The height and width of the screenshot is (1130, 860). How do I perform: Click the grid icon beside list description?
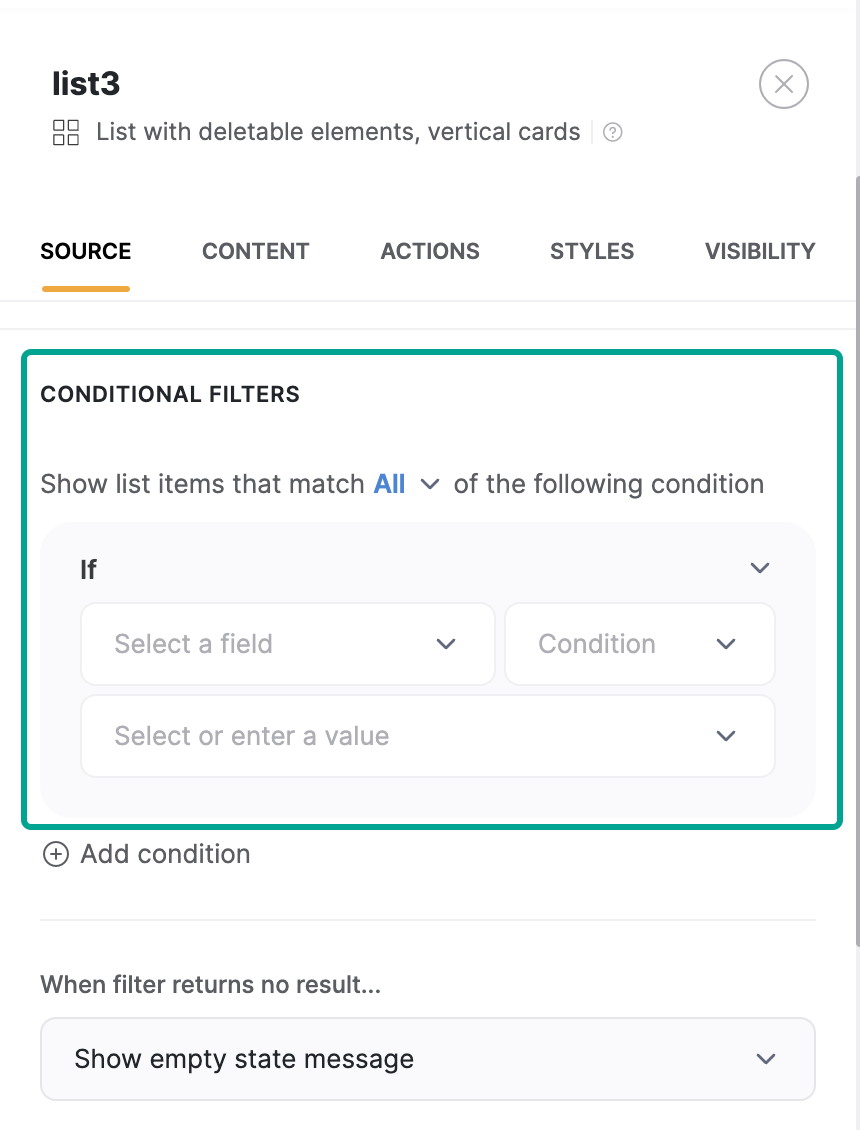pyautogui.click(x=66, y=132)
